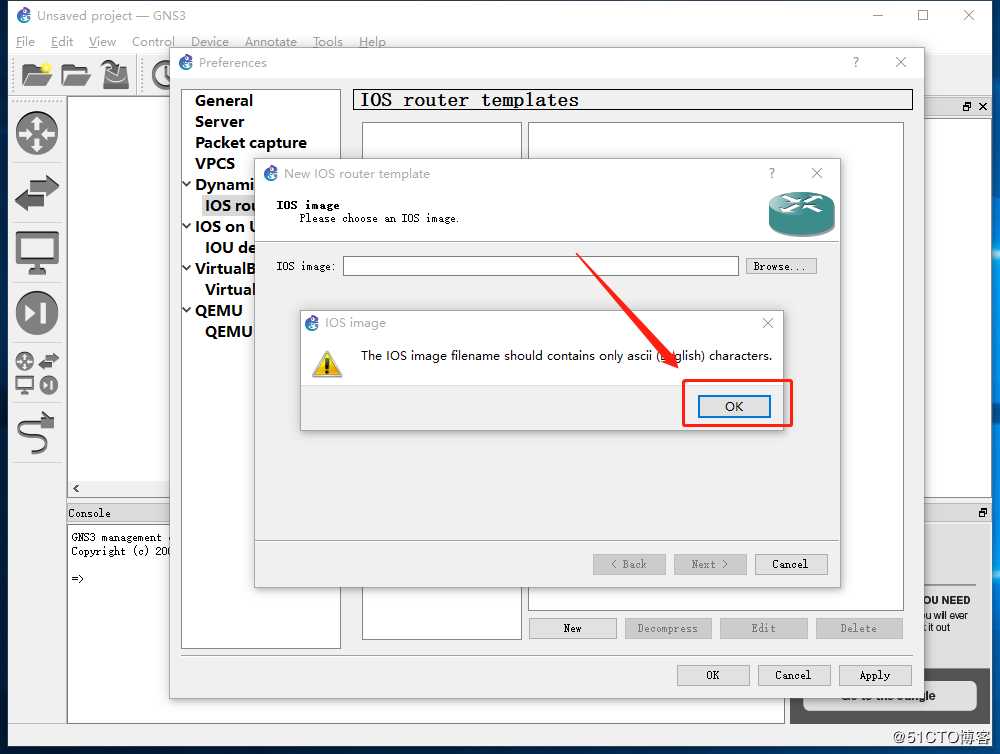
Task: Select VPCS in the Preferences list
Action: (215, 164)
